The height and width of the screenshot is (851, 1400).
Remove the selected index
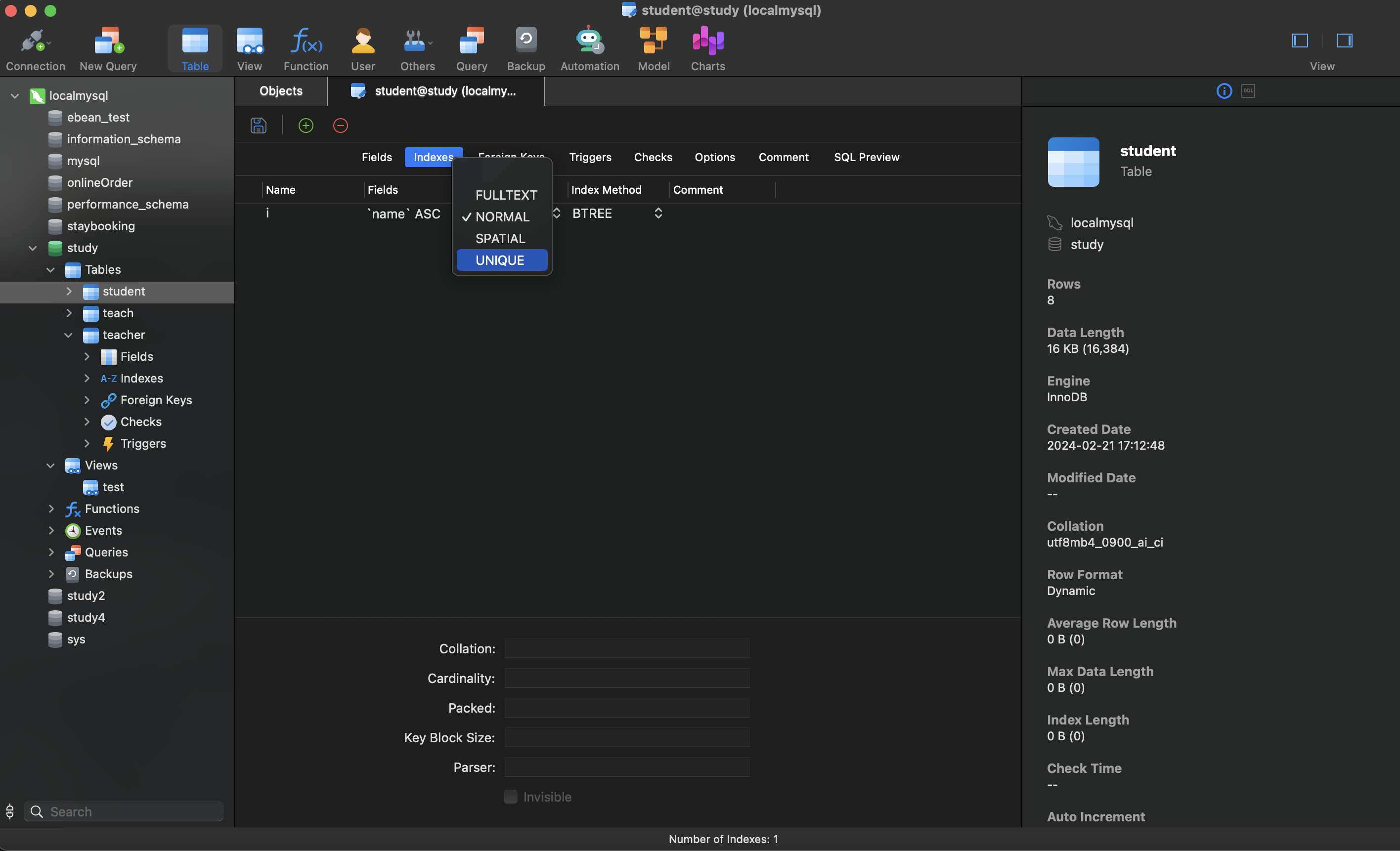[x=340, y=125]
